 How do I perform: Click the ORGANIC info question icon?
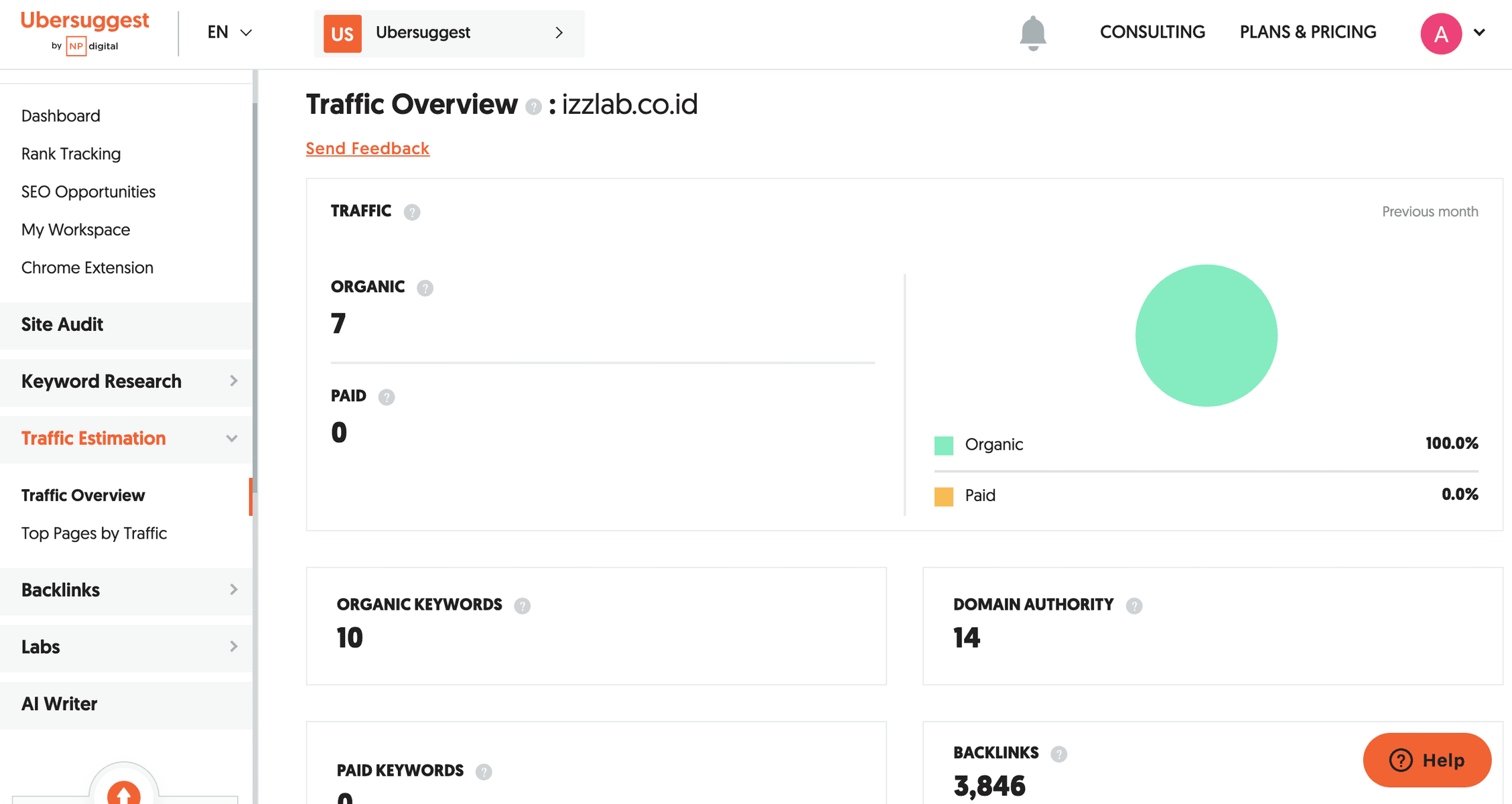click(425, 288)
